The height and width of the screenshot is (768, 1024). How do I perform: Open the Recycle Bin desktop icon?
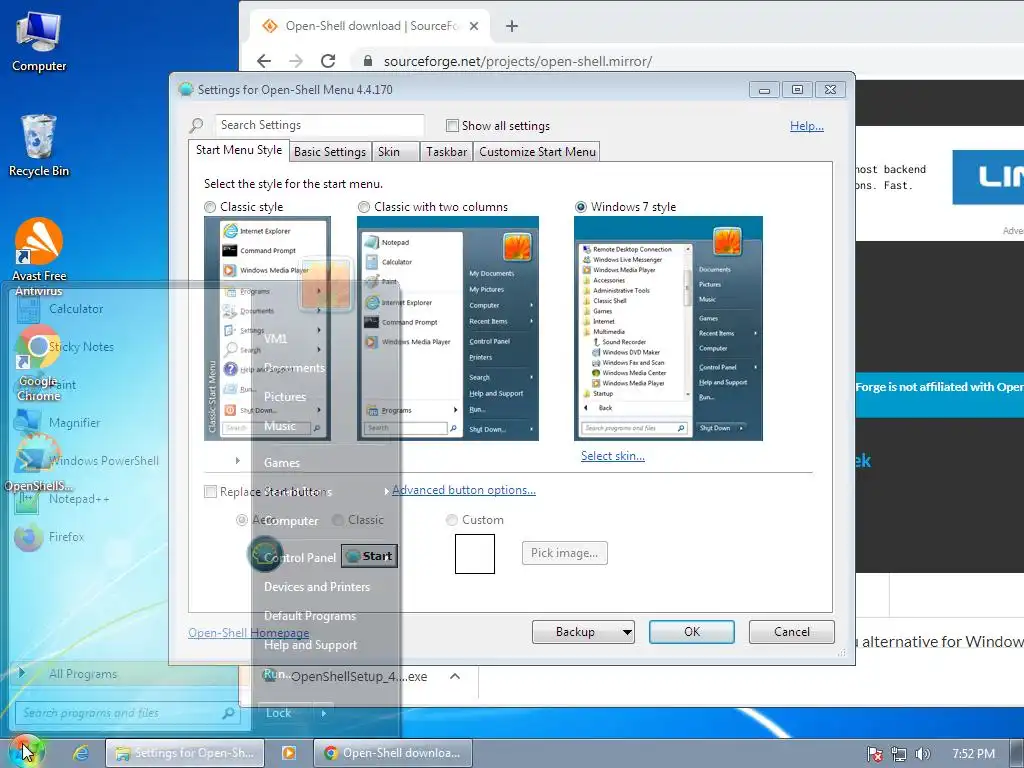[x=39, y=145]
